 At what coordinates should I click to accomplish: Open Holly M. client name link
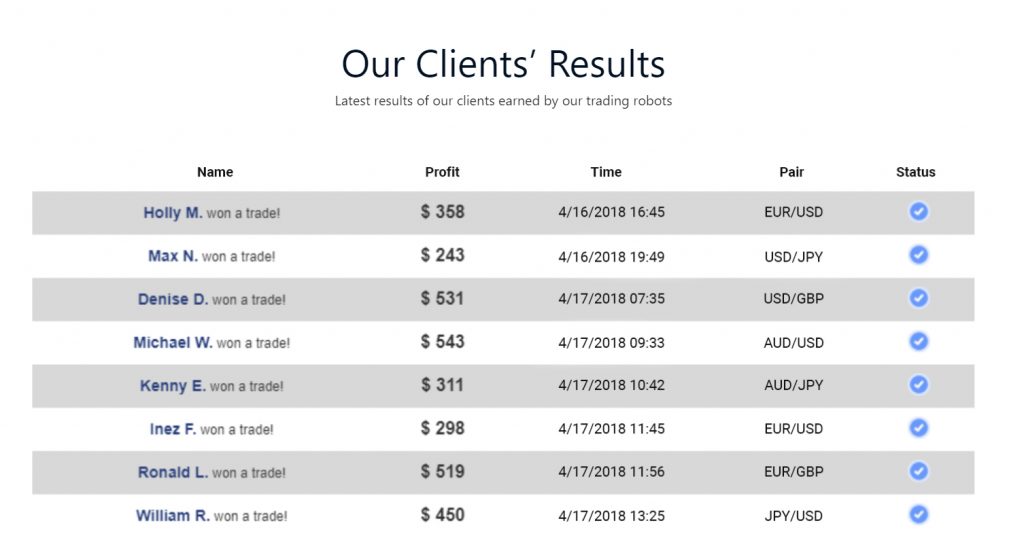(x=173, y=213)
